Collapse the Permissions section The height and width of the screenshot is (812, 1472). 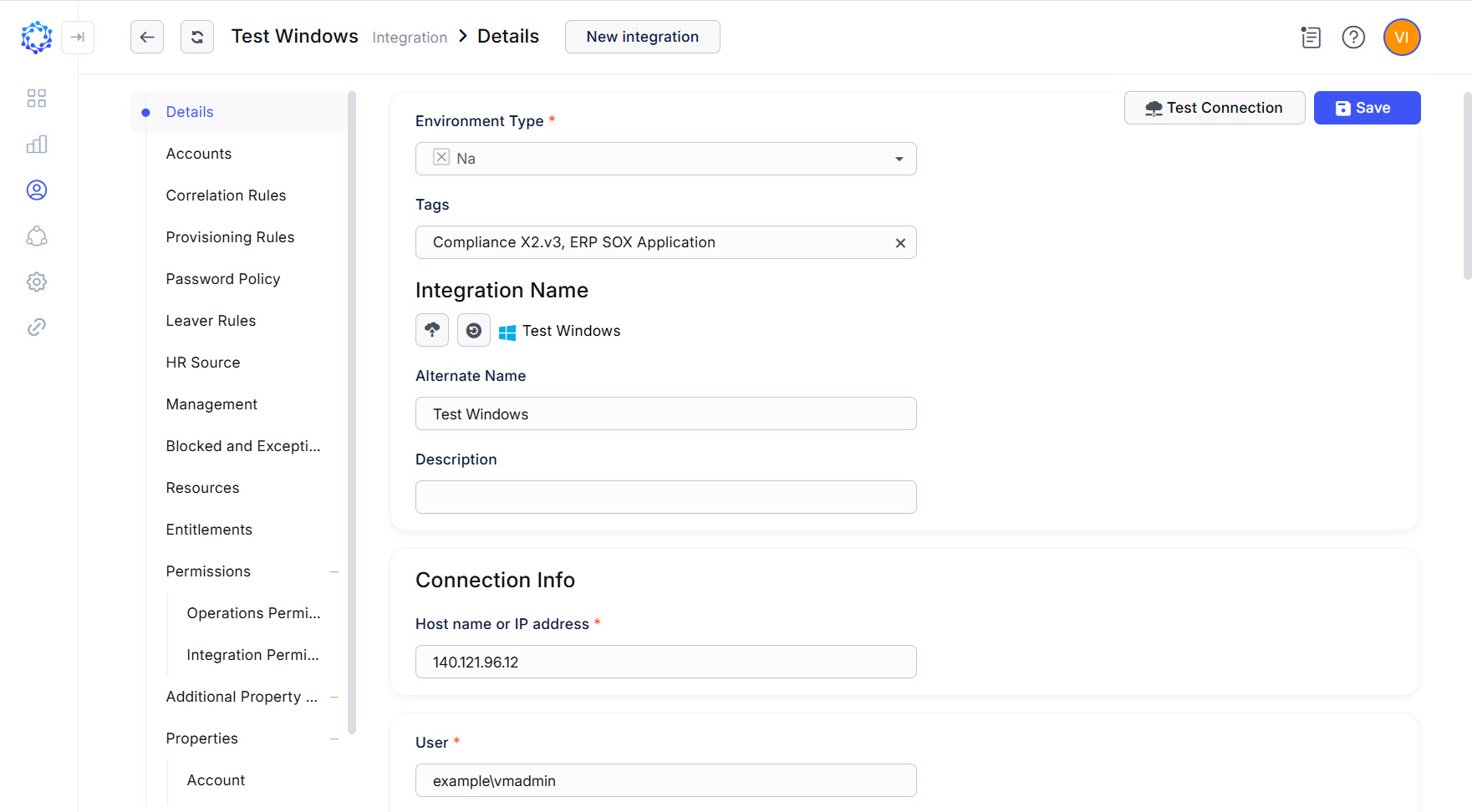pos(334,571)
